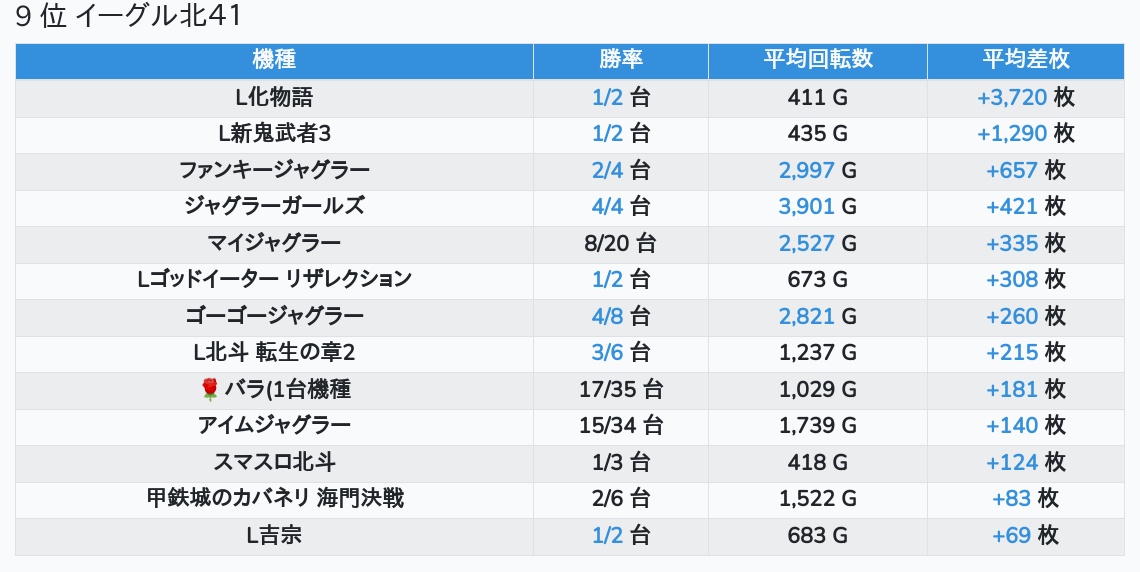The image size is (1140, 572).
Task: Open the +308 link for Lゴッドイーター
Action: 1012,279
